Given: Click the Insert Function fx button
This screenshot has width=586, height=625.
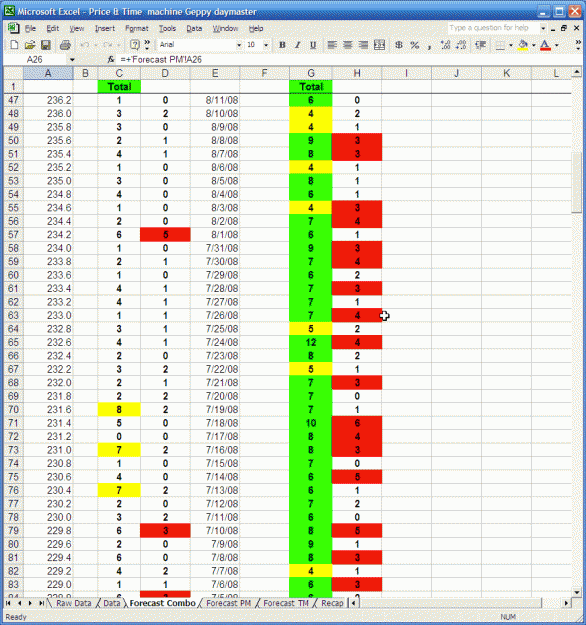Looking at the screenshot, I should point(111,59).
